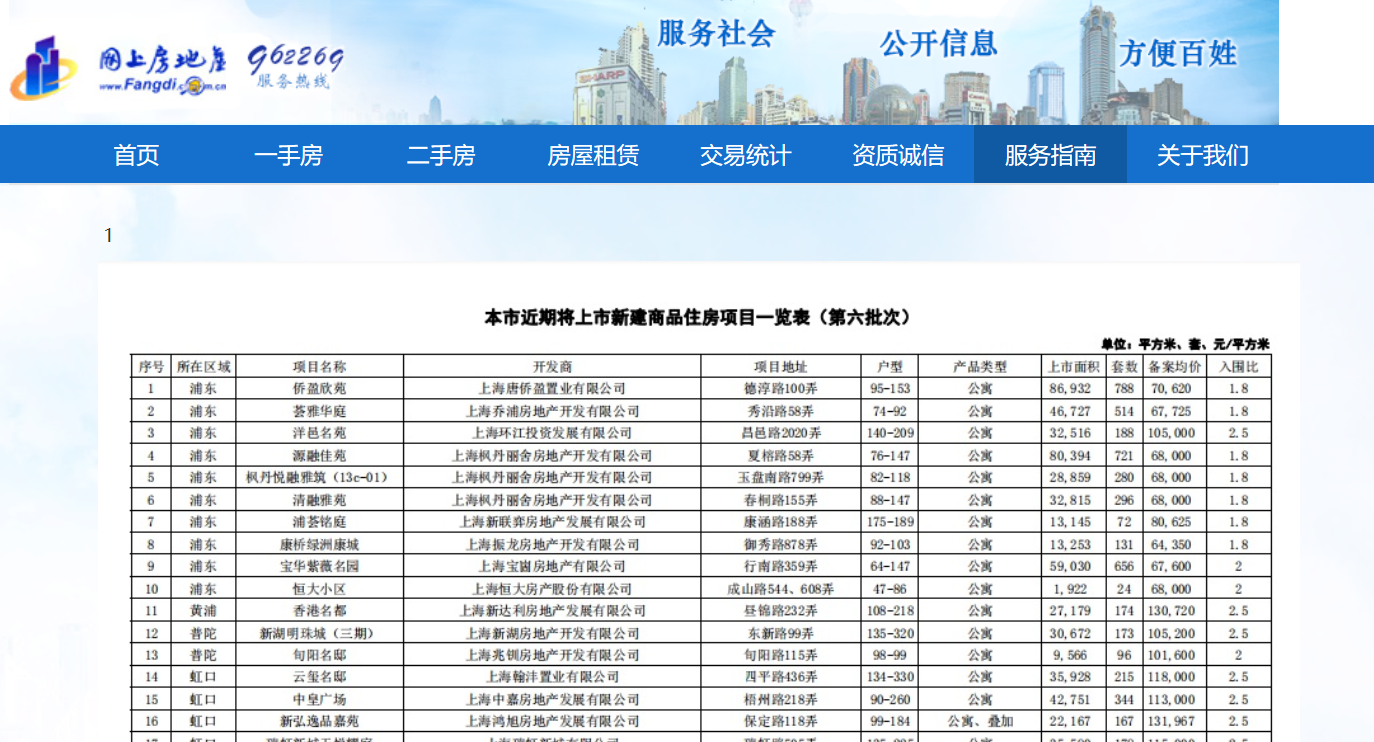This screenshot has width=1374, height=742.
Task: Click the 开发商 column header
Action: 552,367
